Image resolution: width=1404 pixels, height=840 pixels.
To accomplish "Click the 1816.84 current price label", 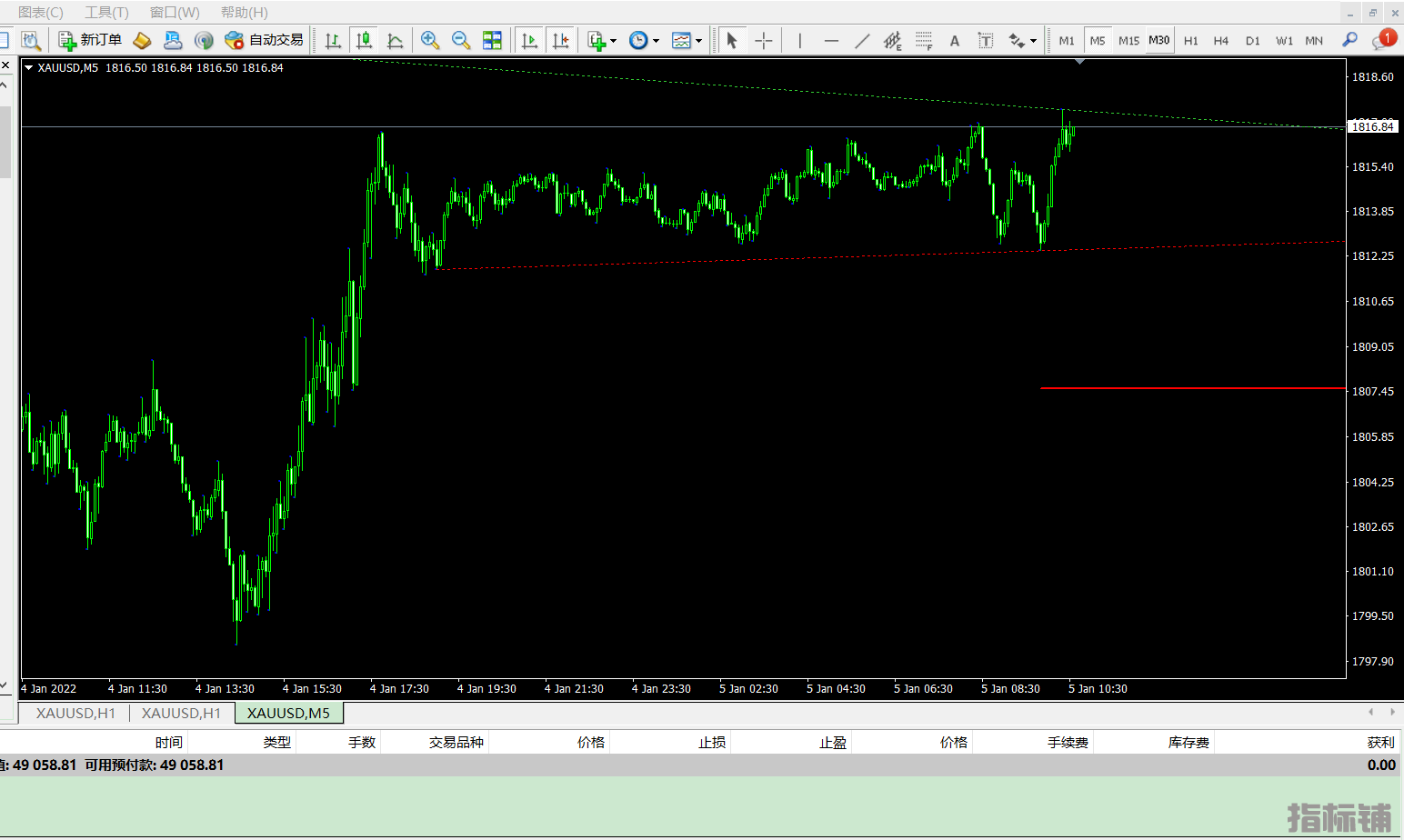I will tap(1372, 126).
